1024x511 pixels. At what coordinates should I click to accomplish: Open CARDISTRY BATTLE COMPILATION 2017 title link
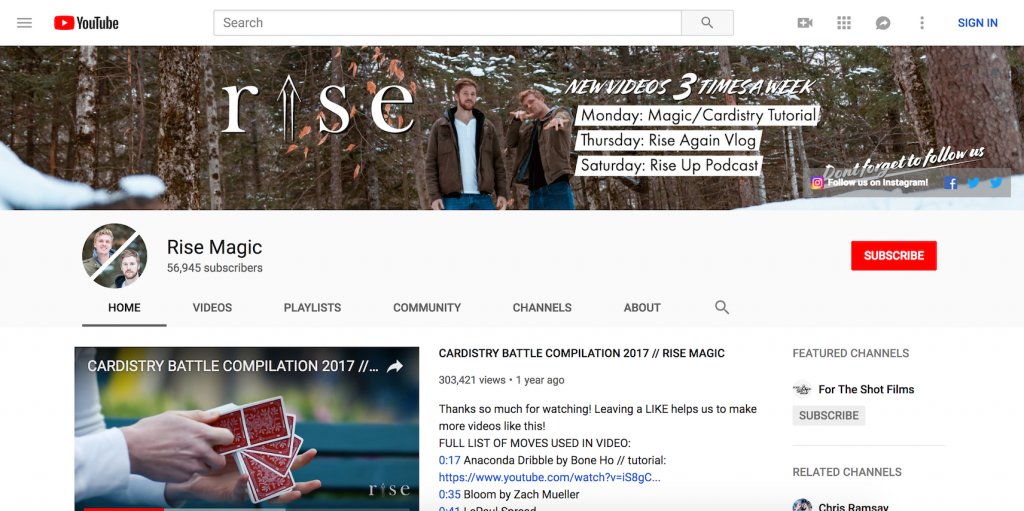click(x=581, y=354)
